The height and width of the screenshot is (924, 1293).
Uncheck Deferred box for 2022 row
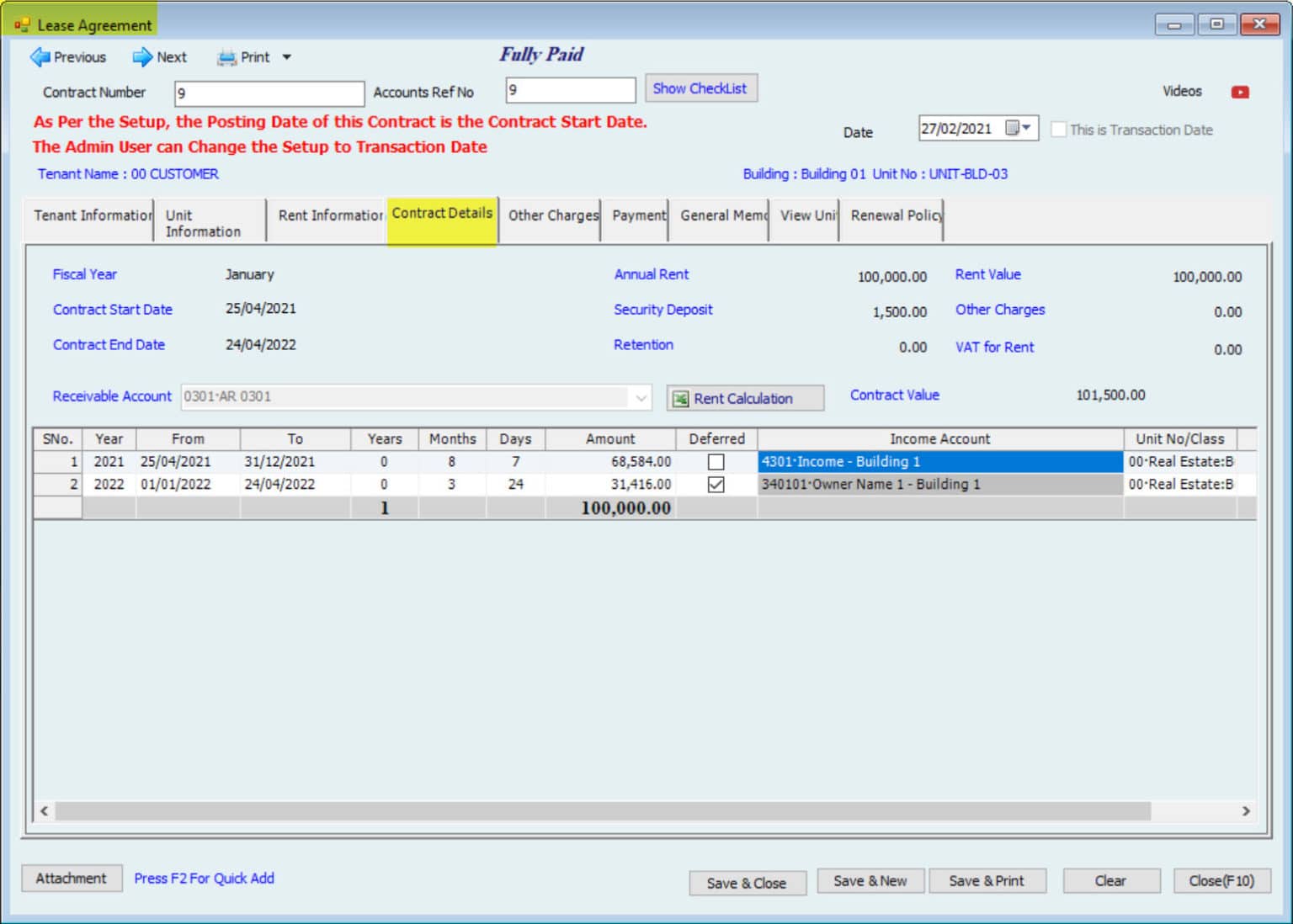pyautogui.click(x=716, y=485)
